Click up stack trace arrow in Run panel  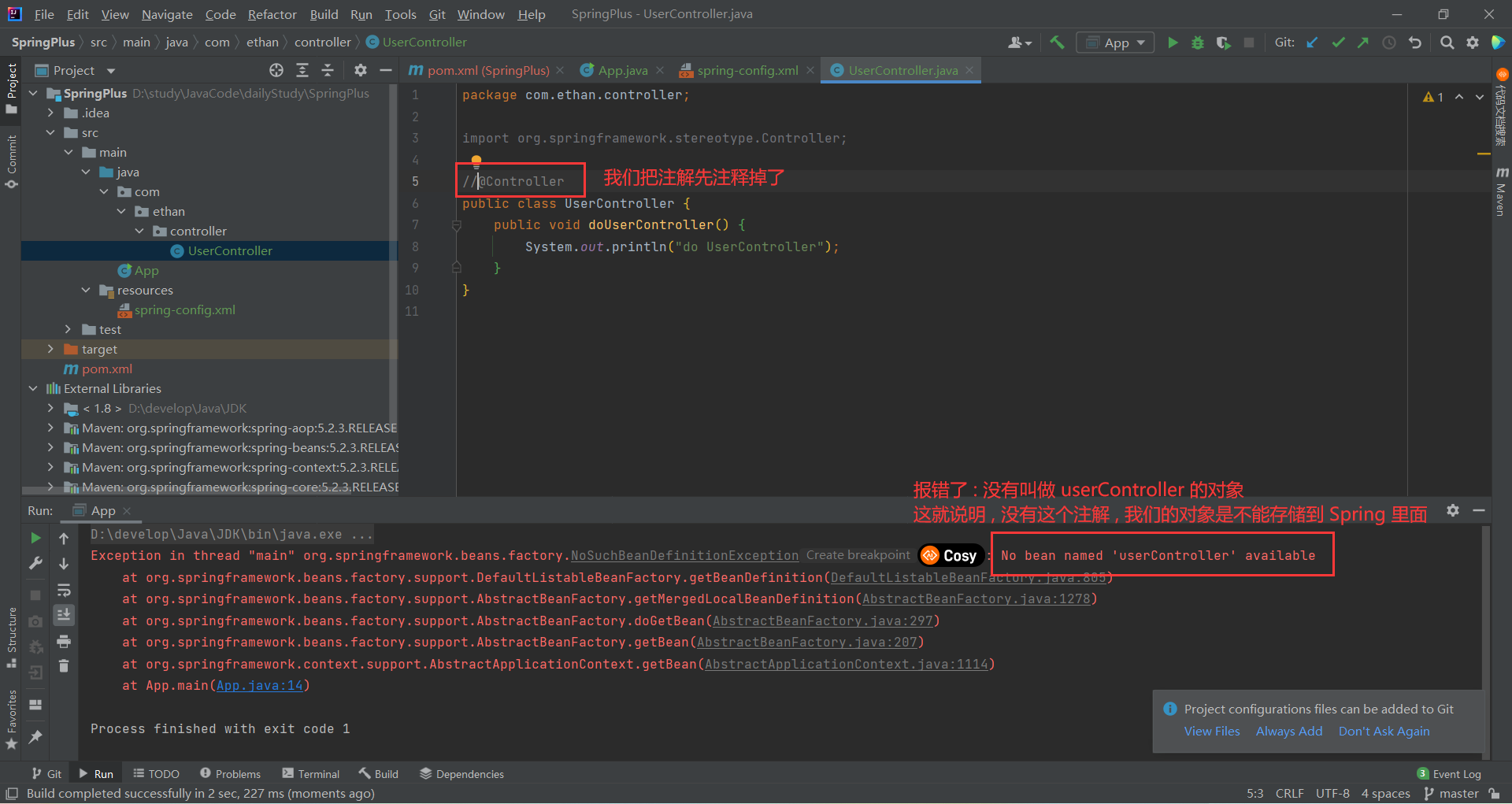(64, 538)
